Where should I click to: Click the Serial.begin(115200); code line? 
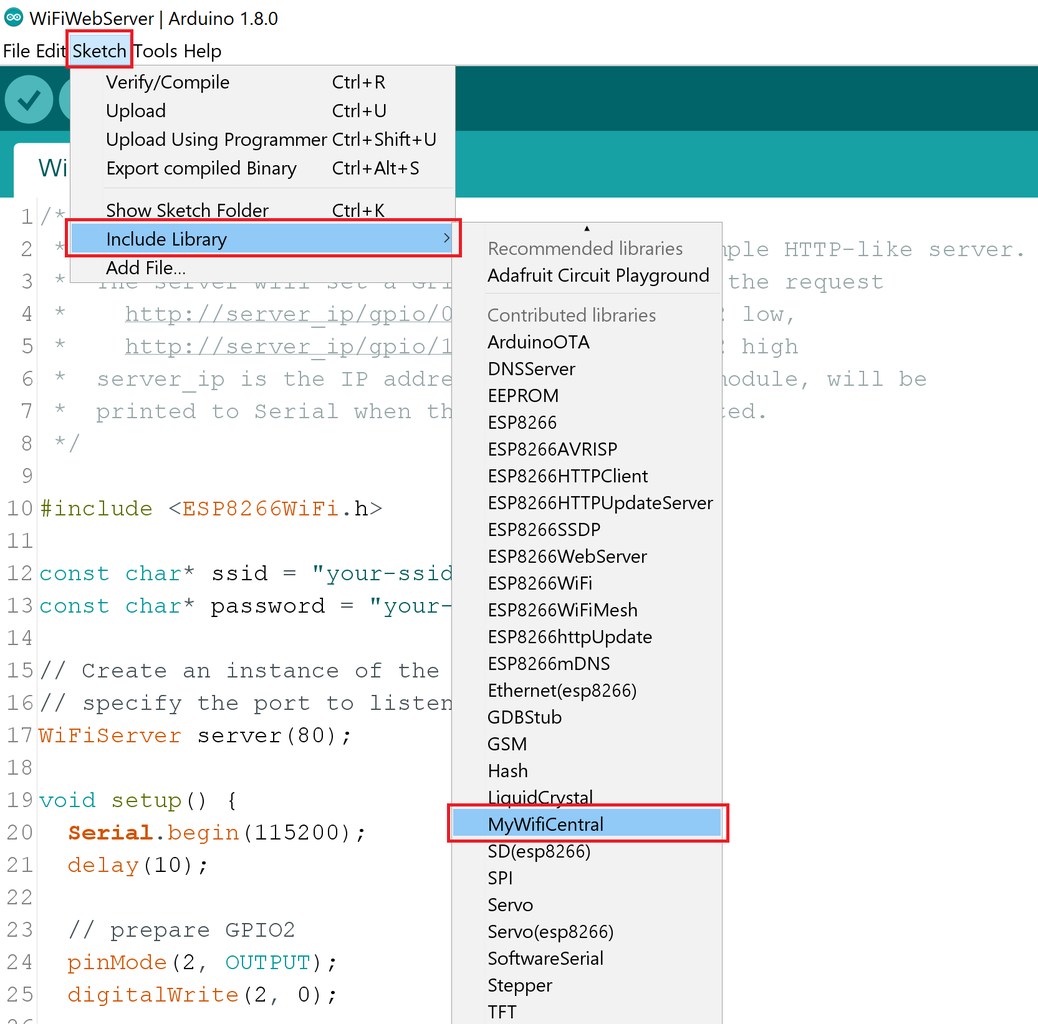(x=216, y=833)
